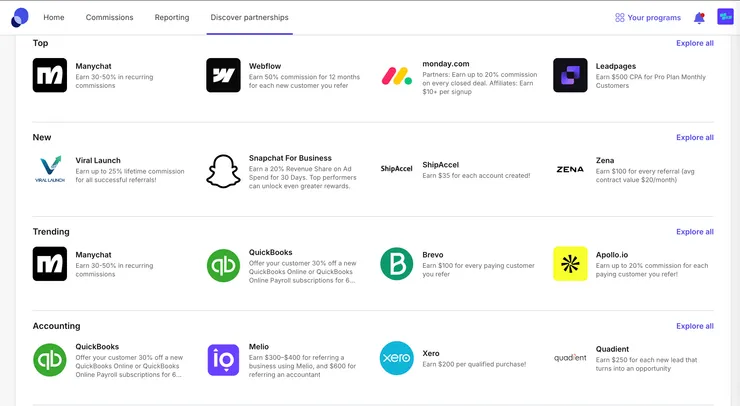
Task: Click the Webflow logo icon
Action: (223, 75)
